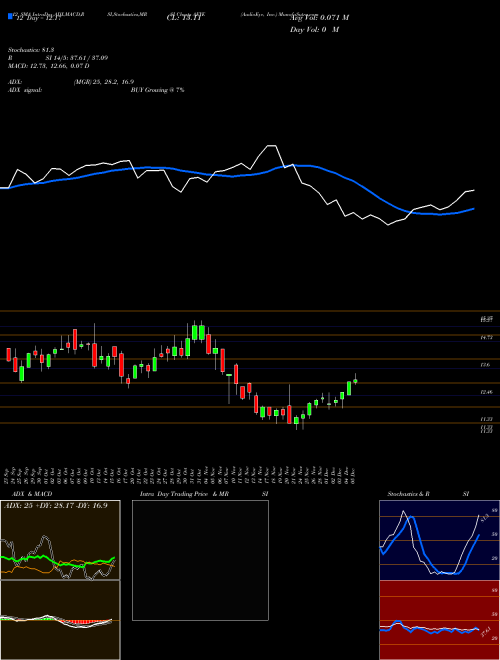The width and height of the screenshot is (500, 660).
Task: Click the 'Stochastics & R' panel title
Action: (x=408, y=494)
